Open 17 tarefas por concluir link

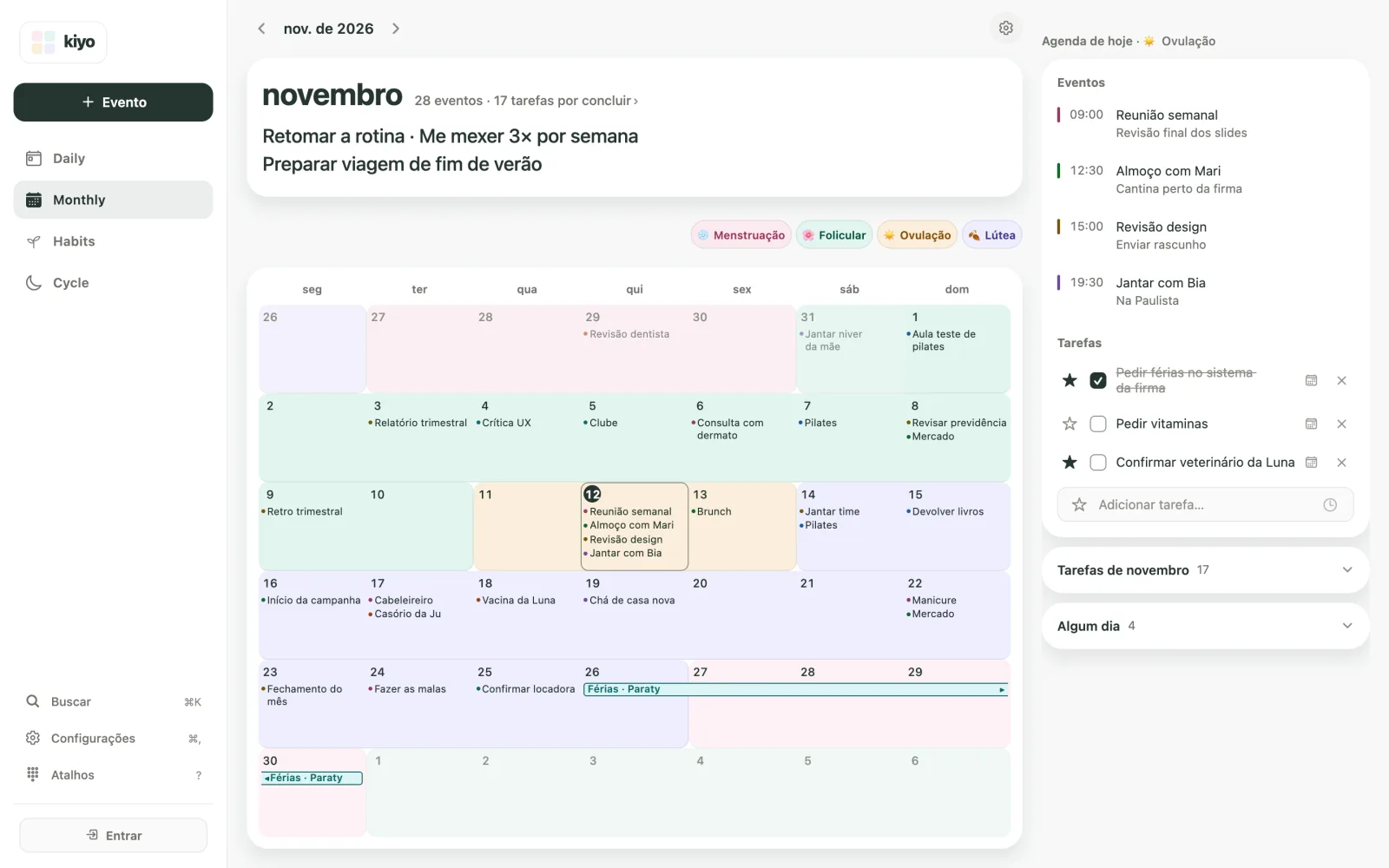566,101
